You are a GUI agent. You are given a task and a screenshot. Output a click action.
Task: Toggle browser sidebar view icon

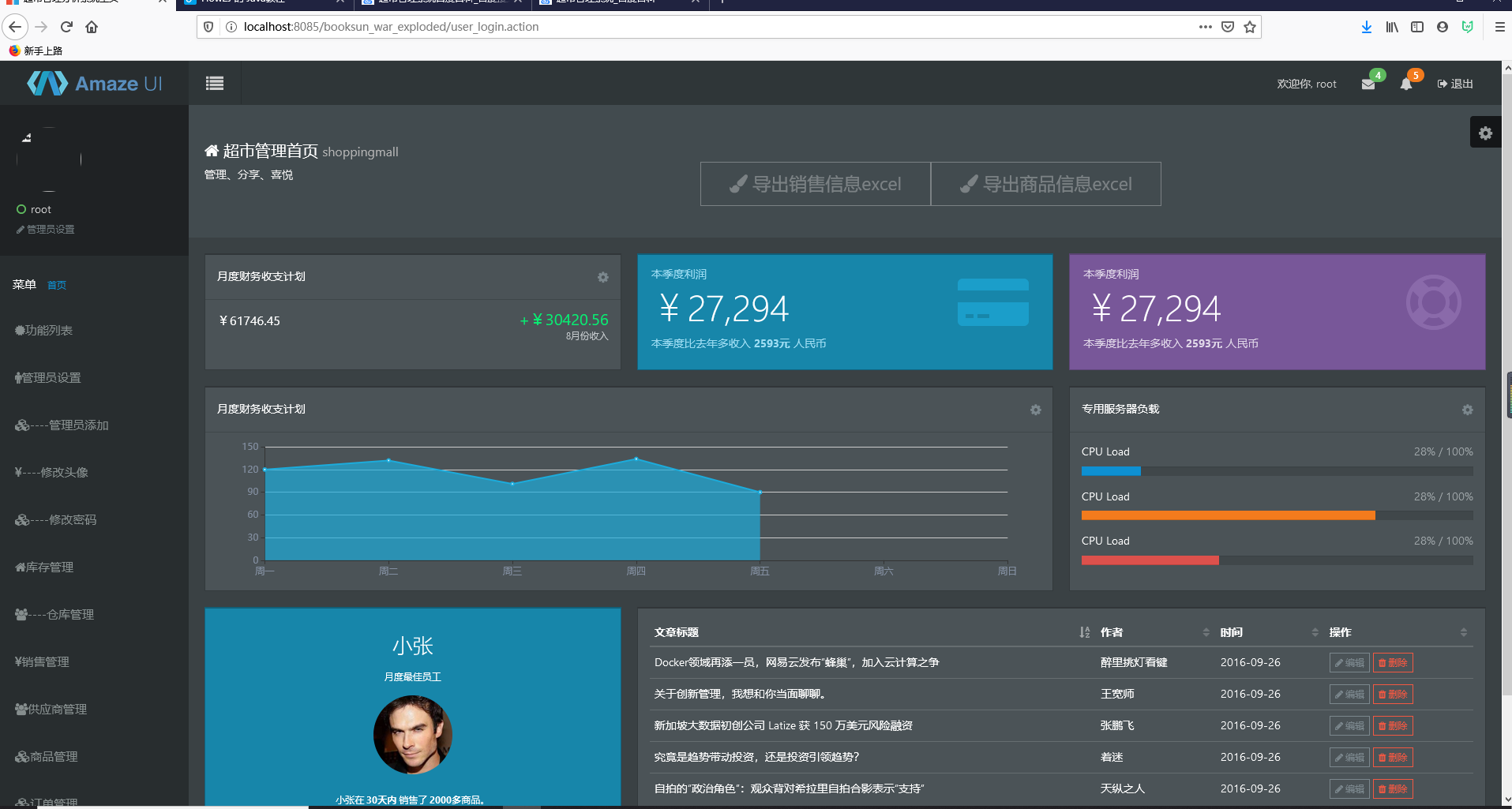pyautogui.click(x=1417, y=27)
